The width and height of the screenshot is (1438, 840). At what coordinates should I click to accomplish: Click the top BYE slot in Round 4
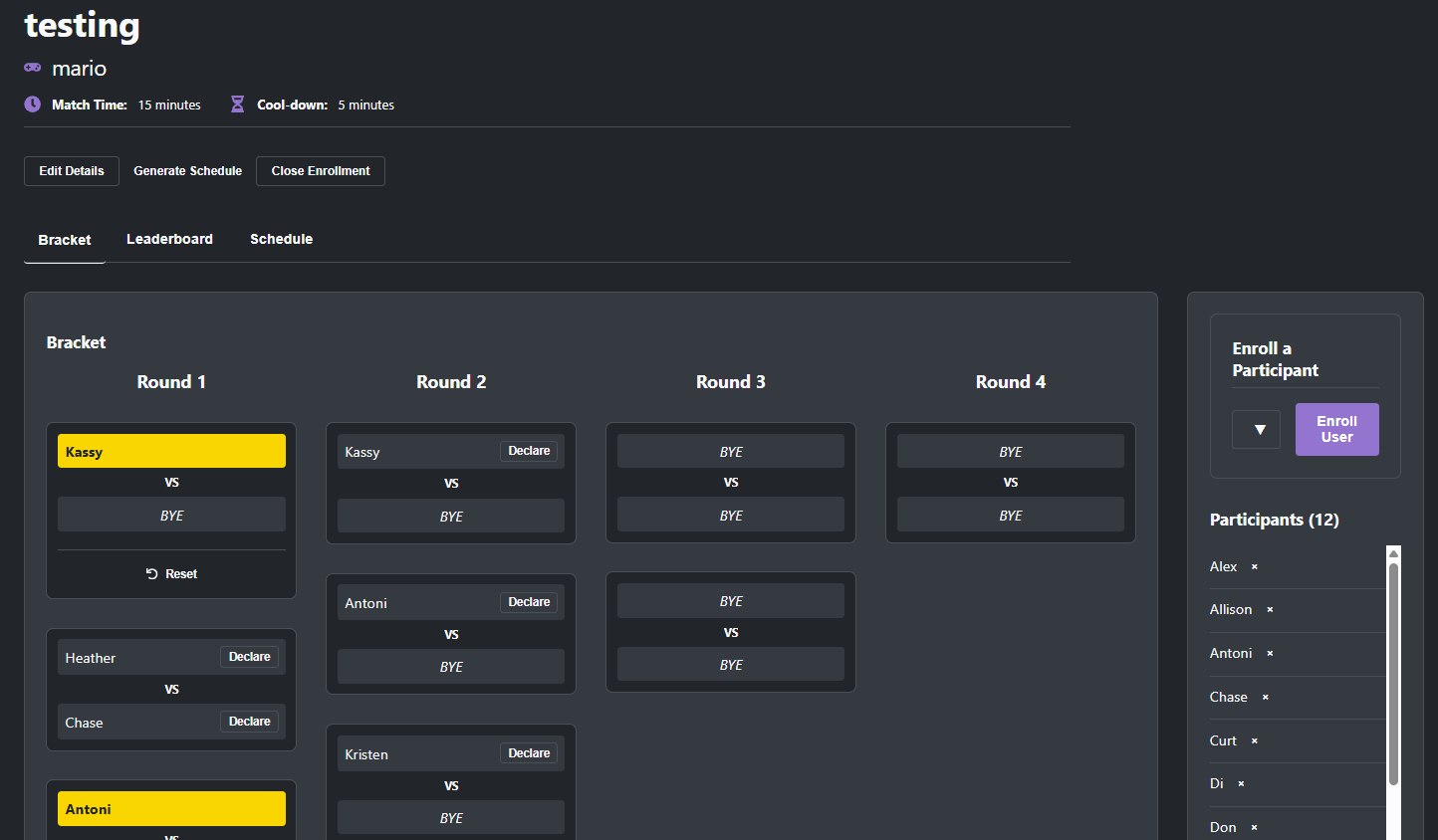[1011, 451]
